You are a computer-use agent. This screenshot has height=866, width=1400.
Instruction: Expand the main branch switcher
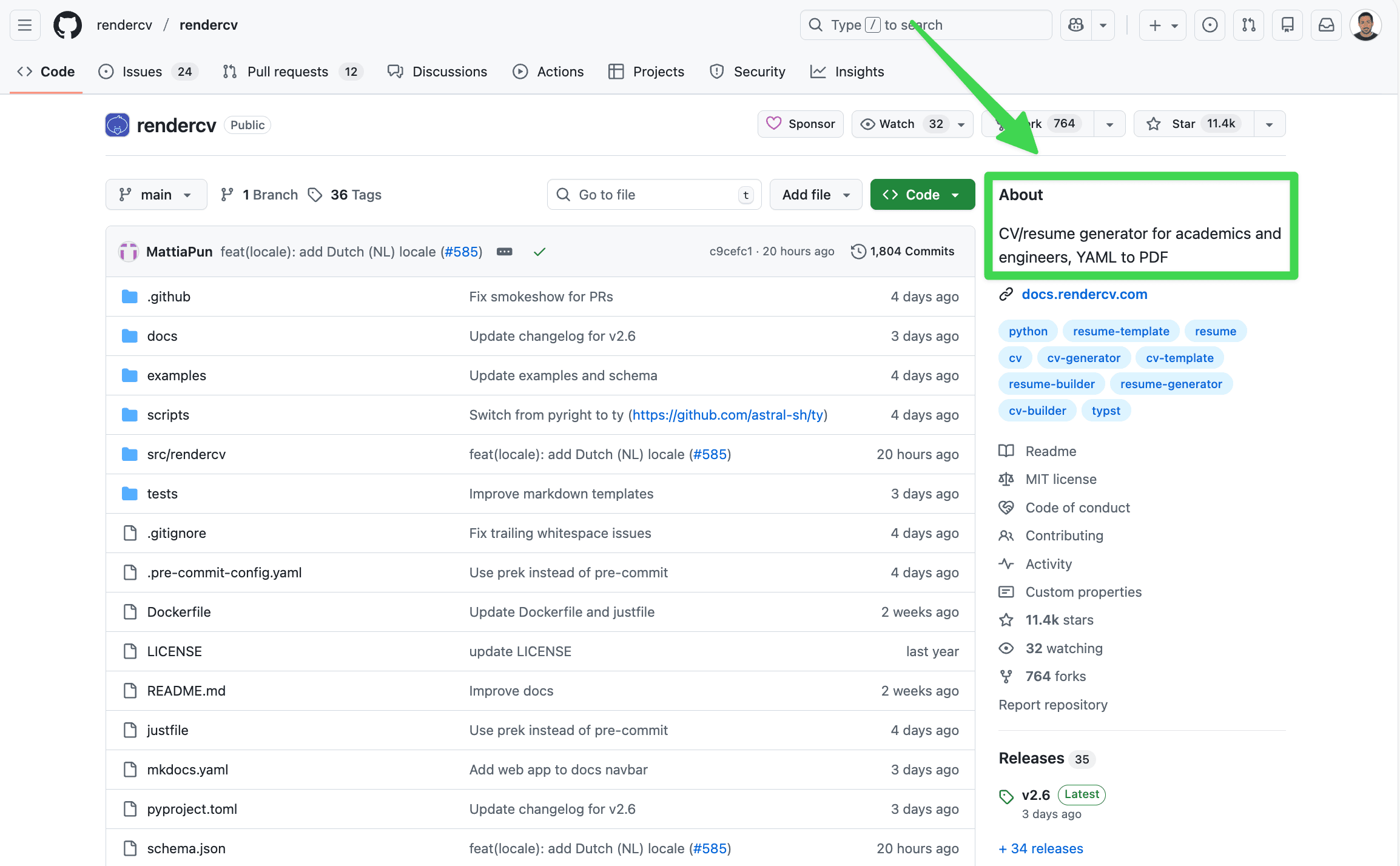pos(156,194)
